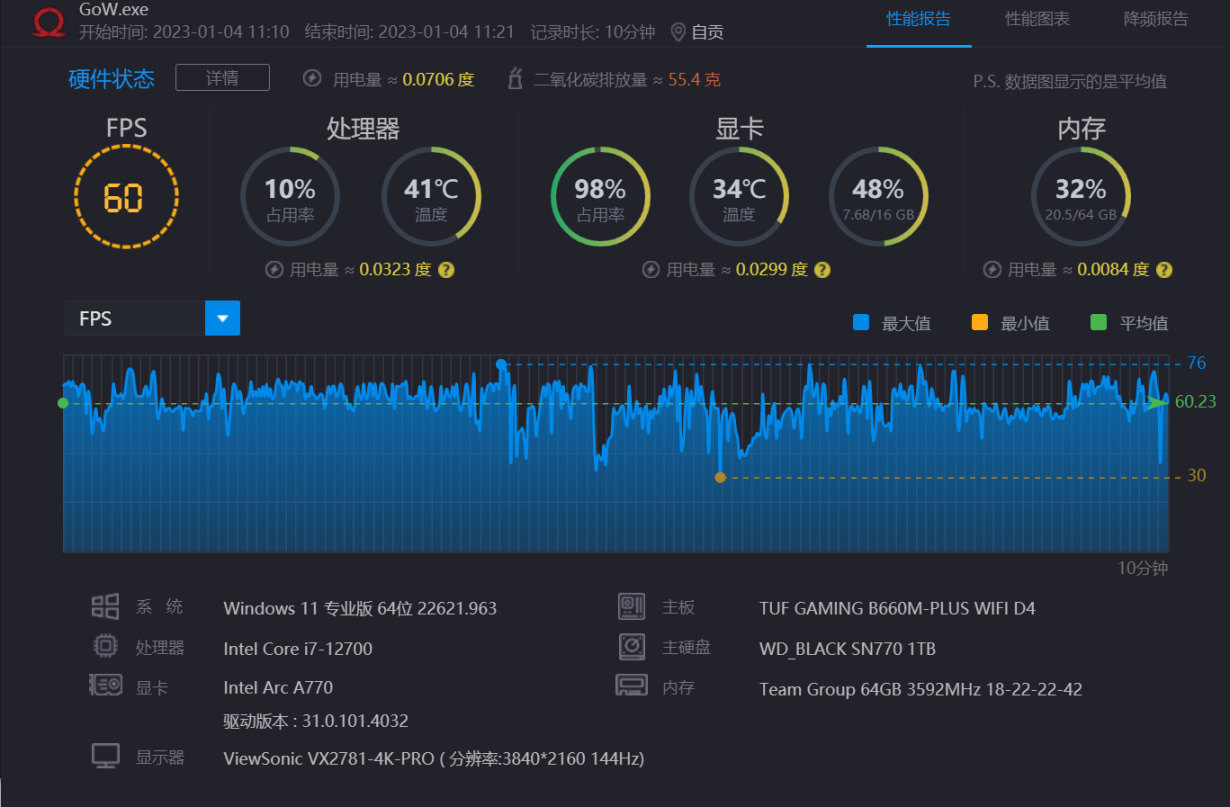Click the GPU 98% 占用率 gauge

tap(600, 197)
